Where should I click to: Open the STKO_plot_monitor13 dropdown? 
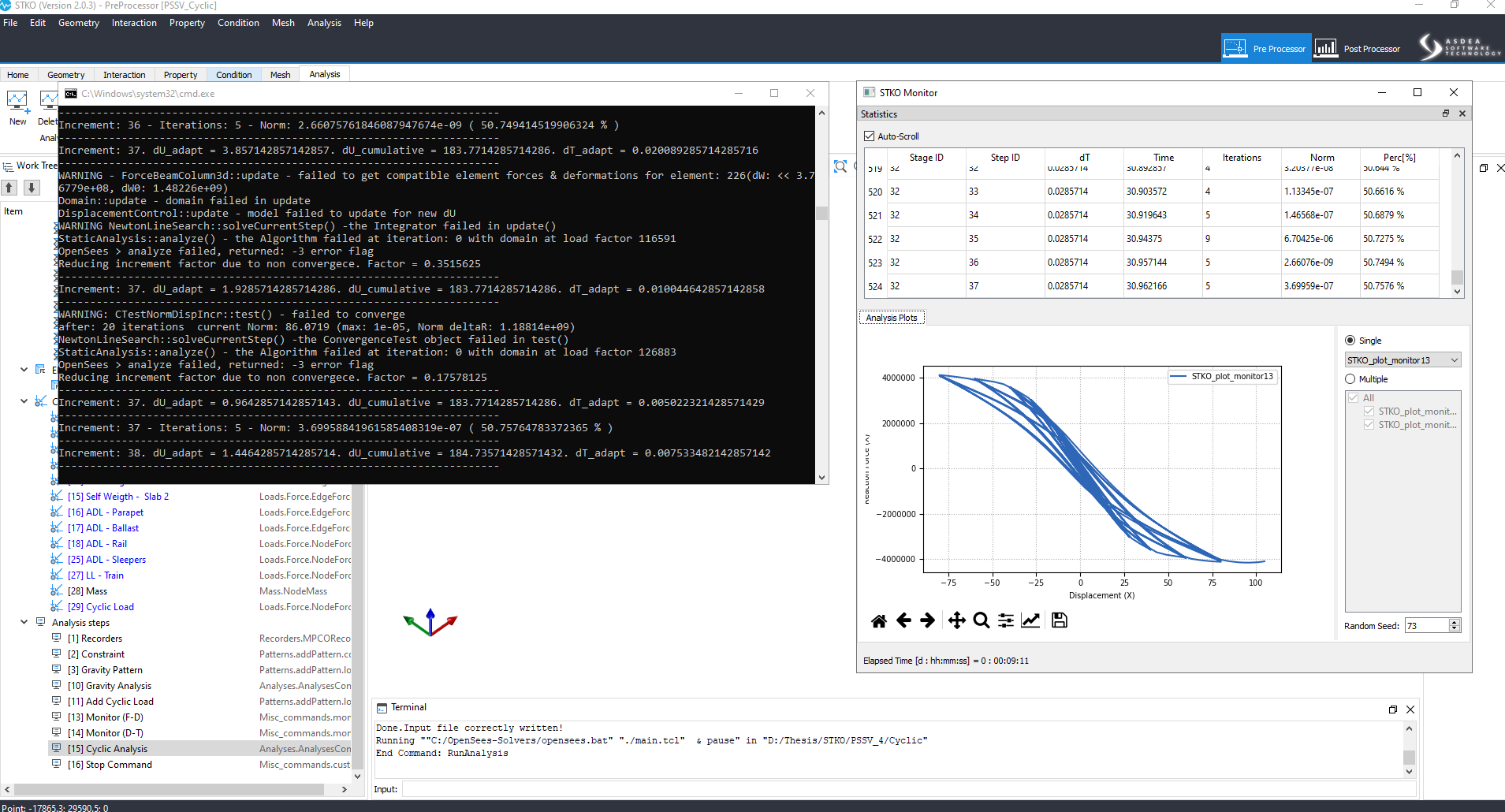(1403, 360)
